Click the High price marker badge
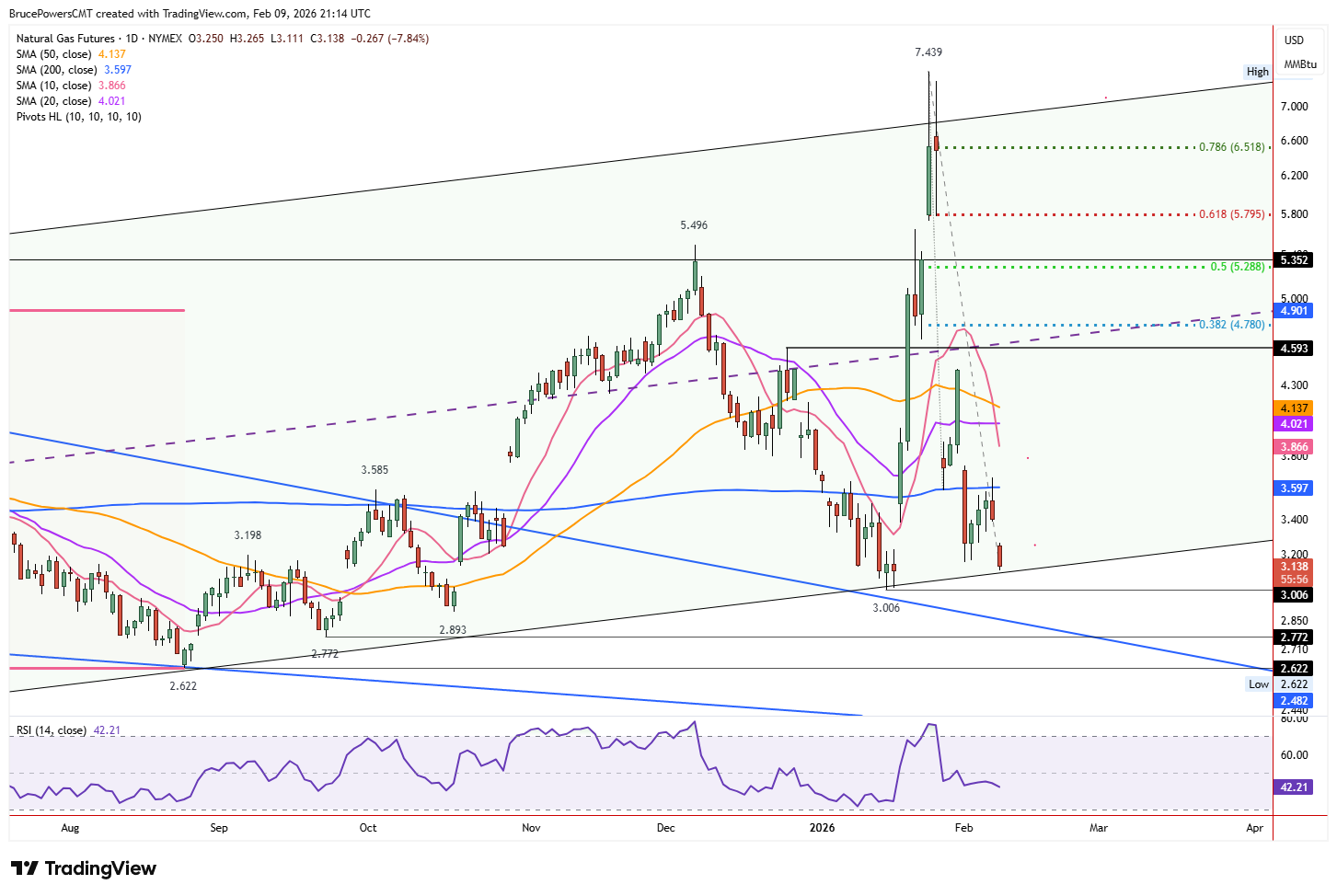 pos(1257,71)
